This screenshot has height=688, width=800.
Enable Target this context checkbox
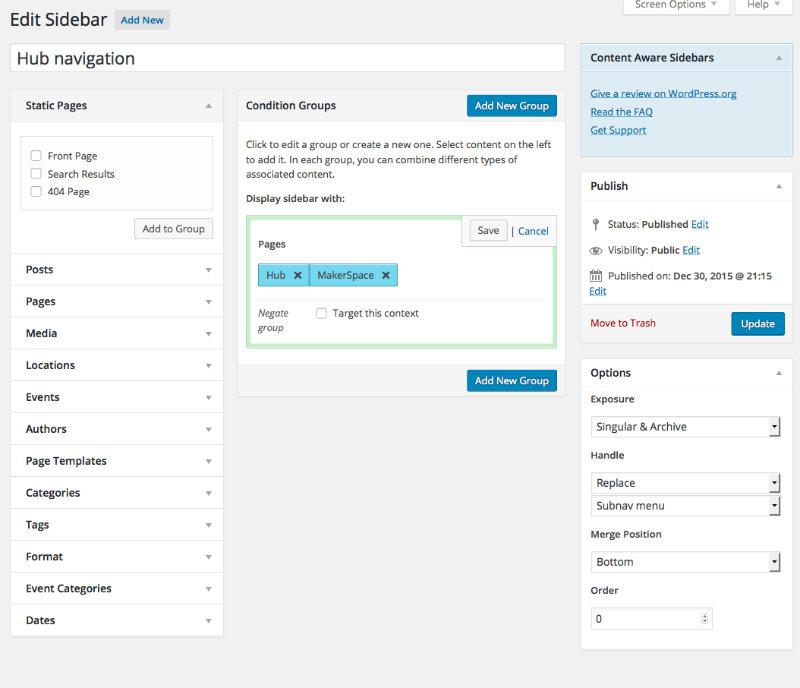(321, 313)
